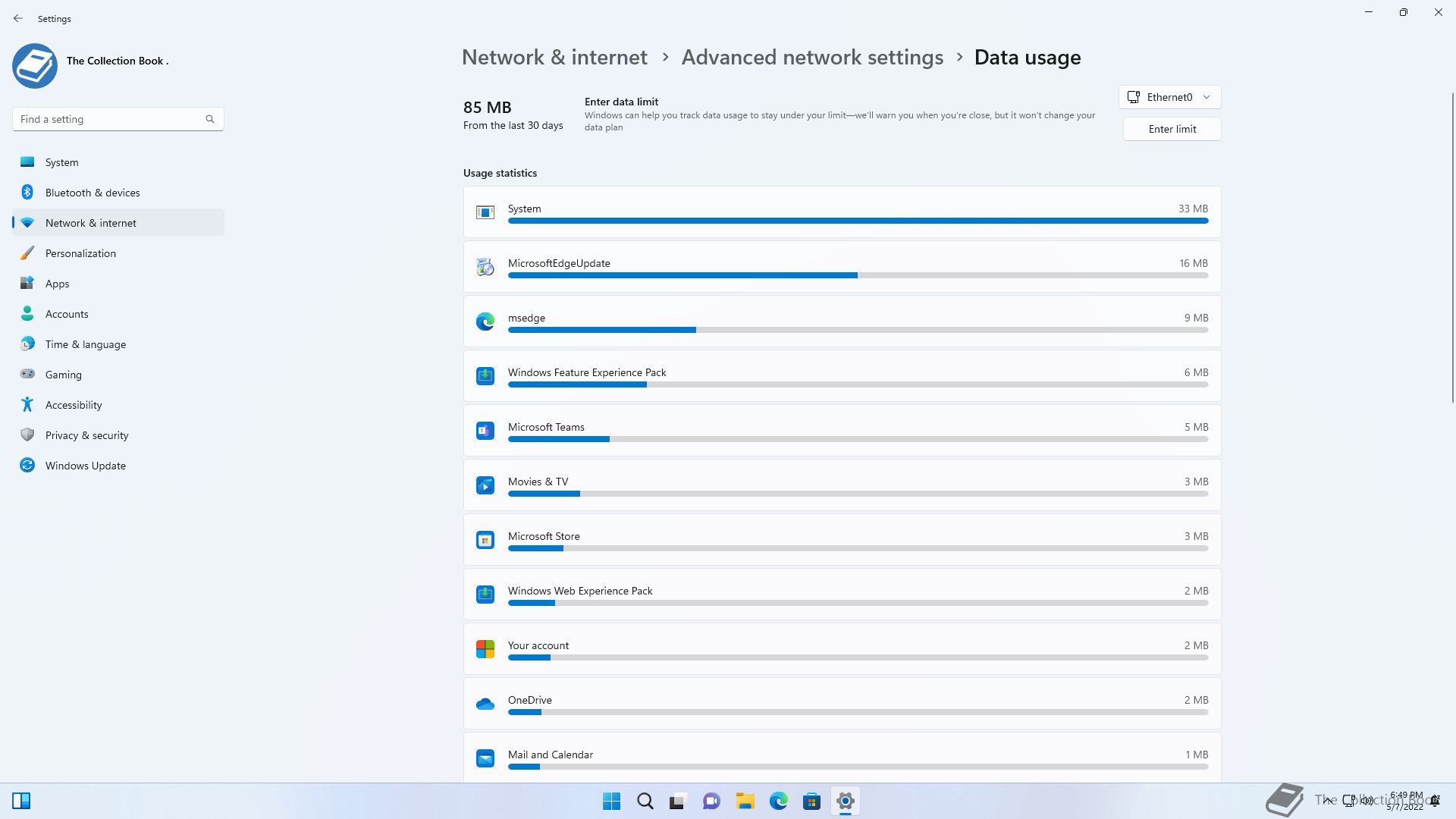Click the Your account label
This screenshot has width=1456, height=819.
538,645
